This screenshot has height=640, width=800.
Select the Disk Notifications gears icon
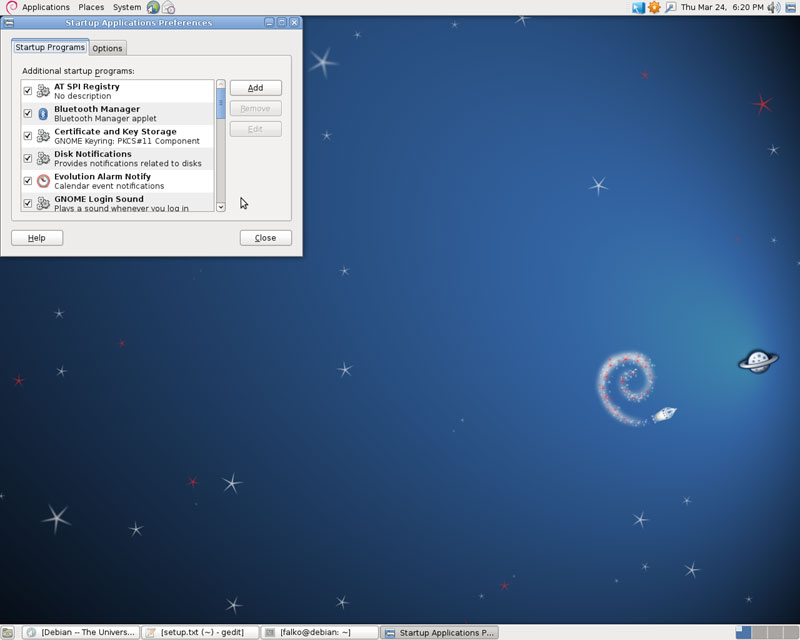point(43,158)
